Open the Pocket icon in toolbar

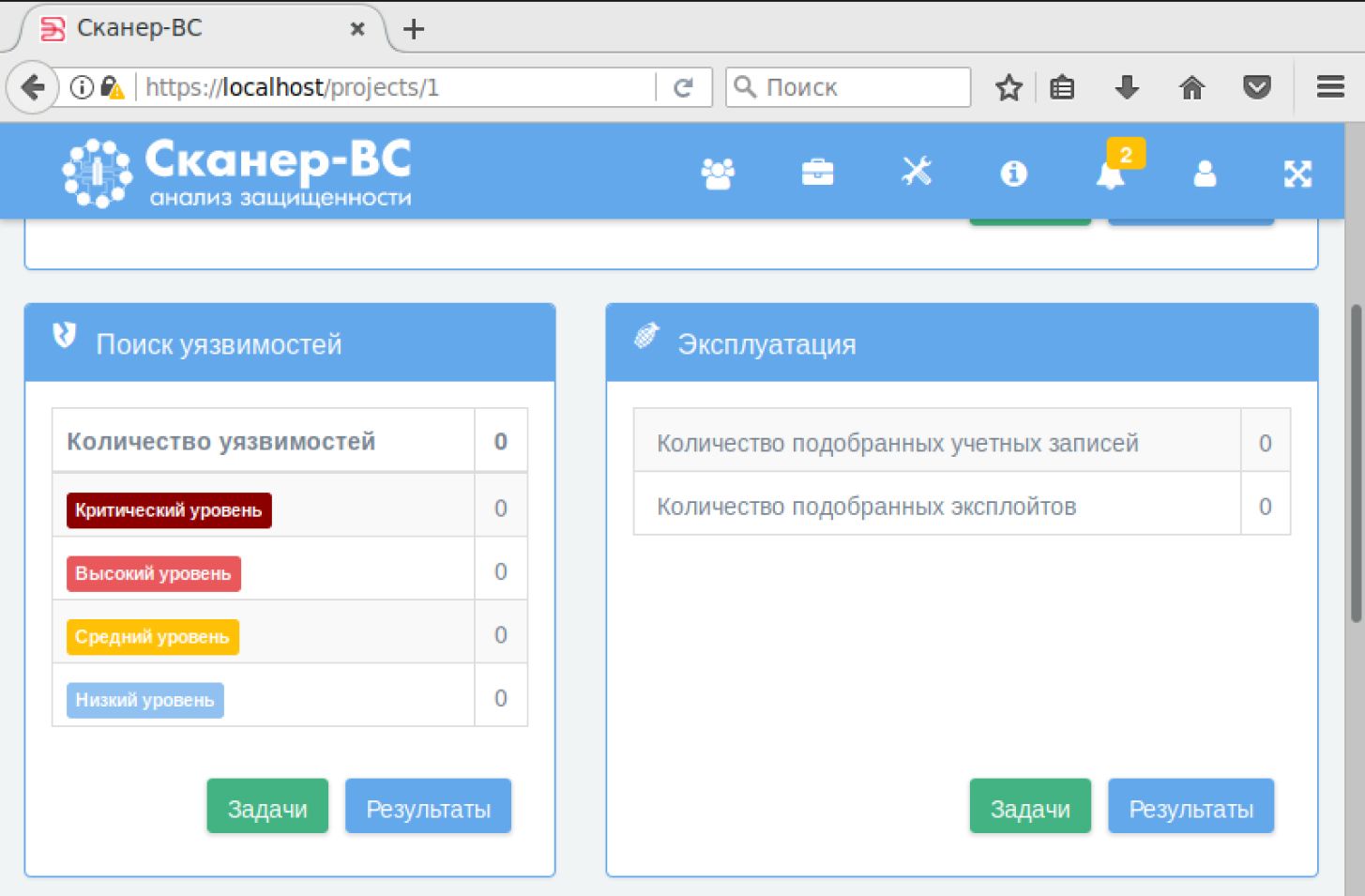(1256, 88)
